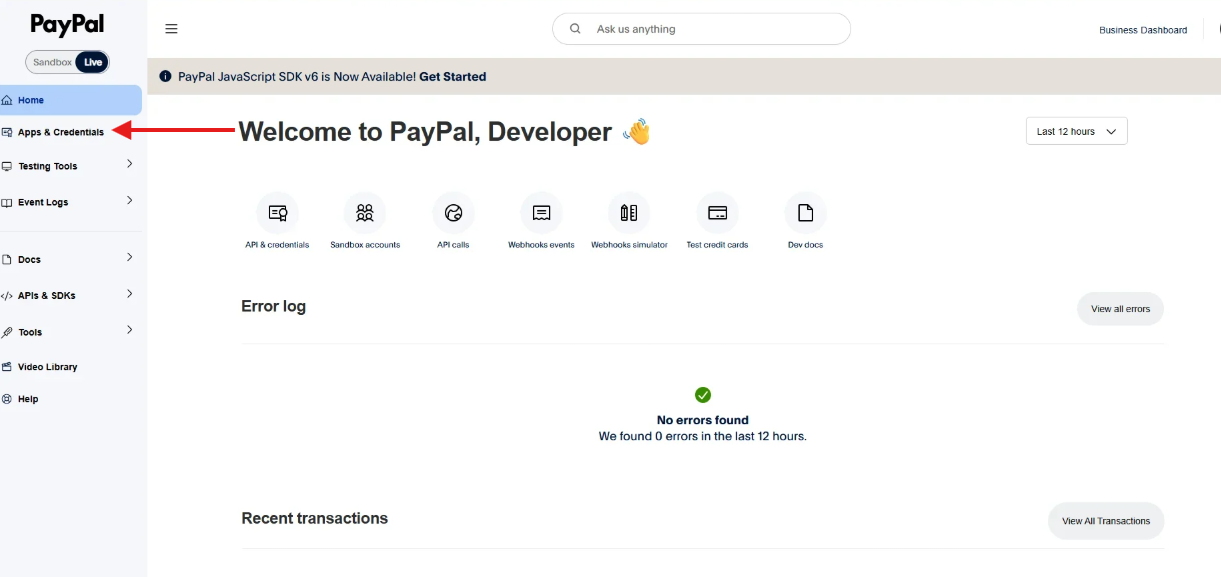Viewport: 1221px width, 577px height.
Task: Click the Help lifebuoy icon
Action: coord(7,399)
